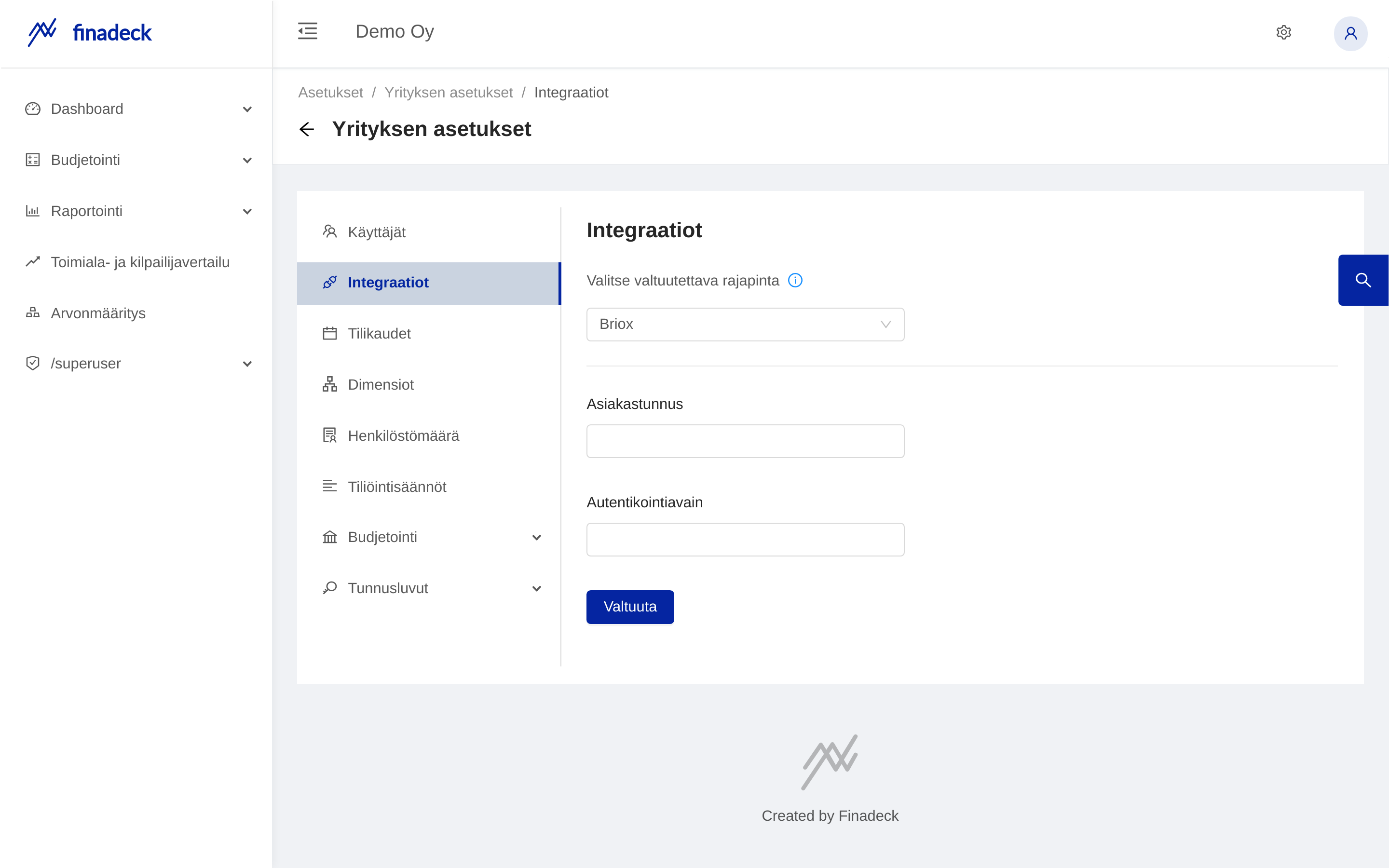Image resolution: width=1389 pixels, height=868 pixels.
Task: Click the Valtuuta button
Action: (x=630, y=607)
